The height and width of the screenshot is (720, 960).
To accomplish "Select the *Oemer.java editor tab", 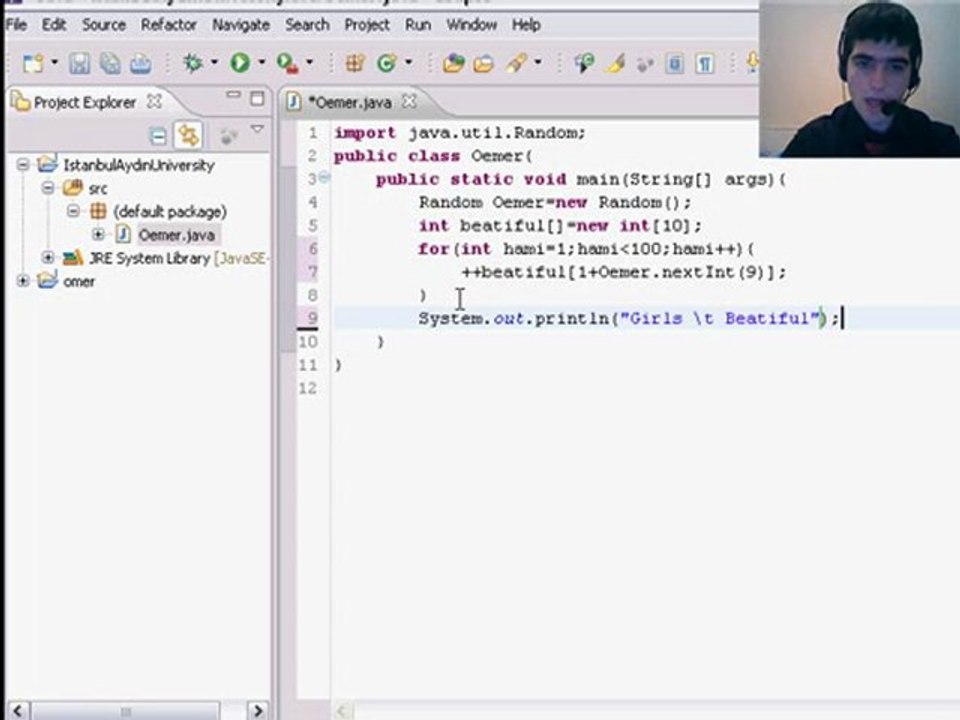I will point(350,102).
